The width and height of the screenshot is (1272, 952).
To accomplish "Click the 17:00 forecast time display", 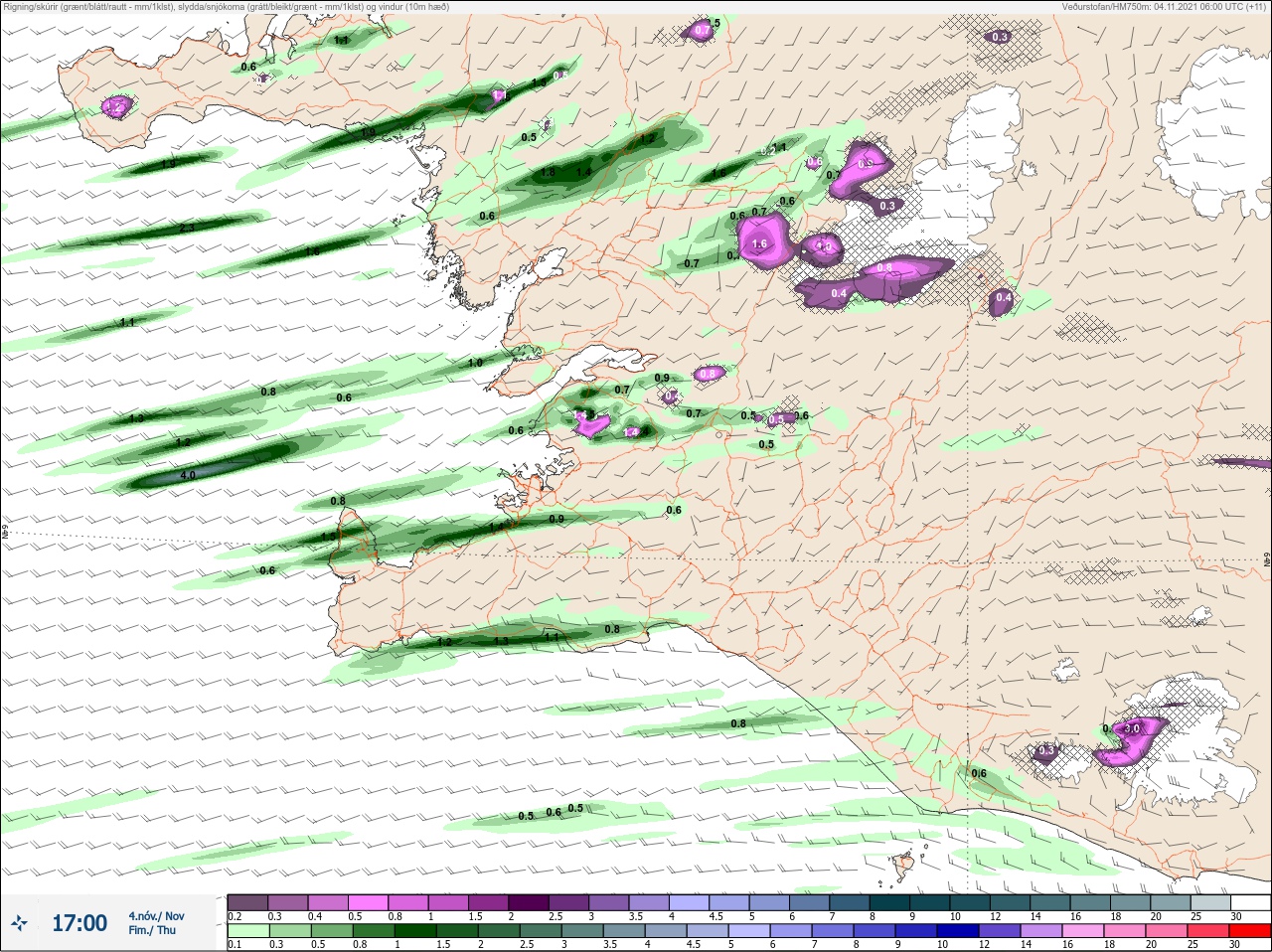I will pyautogui.click(x=79, y=923).
